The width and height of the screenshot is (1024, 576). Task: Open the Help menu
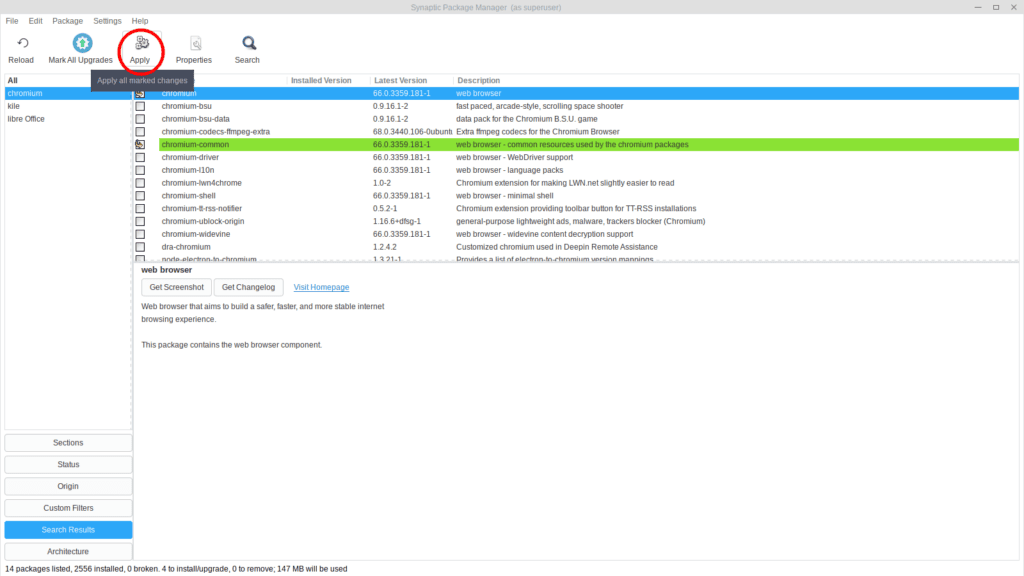pos(140,21)
